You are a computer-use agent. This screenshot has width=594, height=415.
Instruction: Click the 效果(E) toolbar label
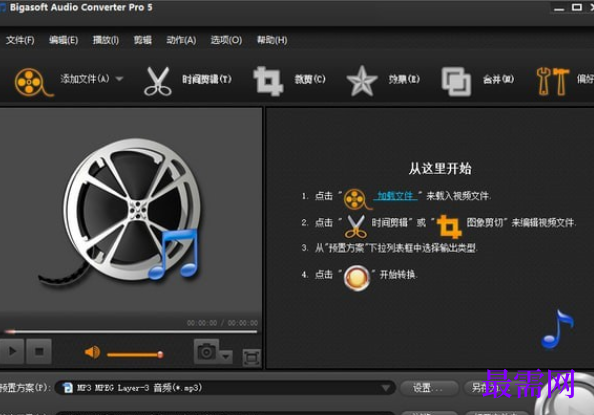[x=404, y=79]
